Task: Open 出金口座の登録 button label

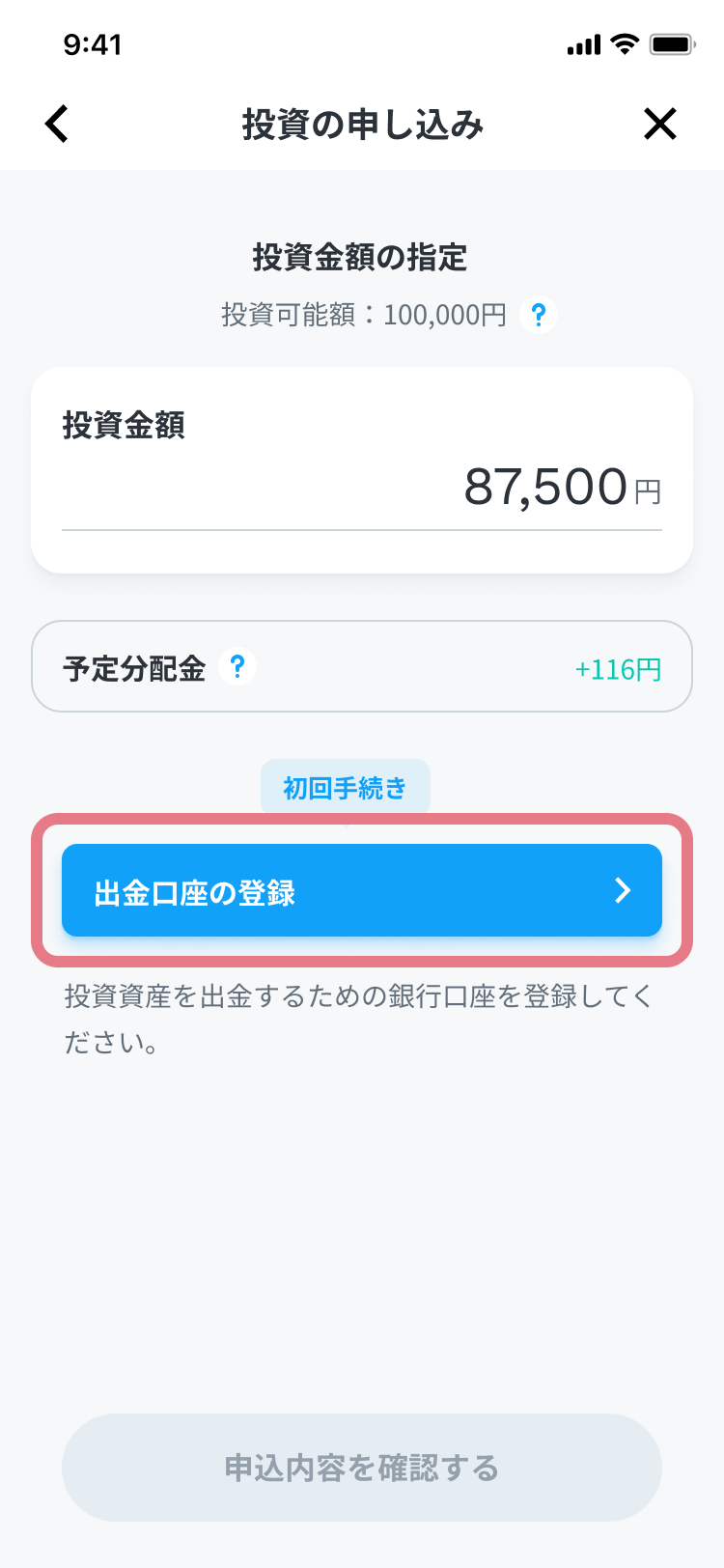Action: tap(195, 893)
